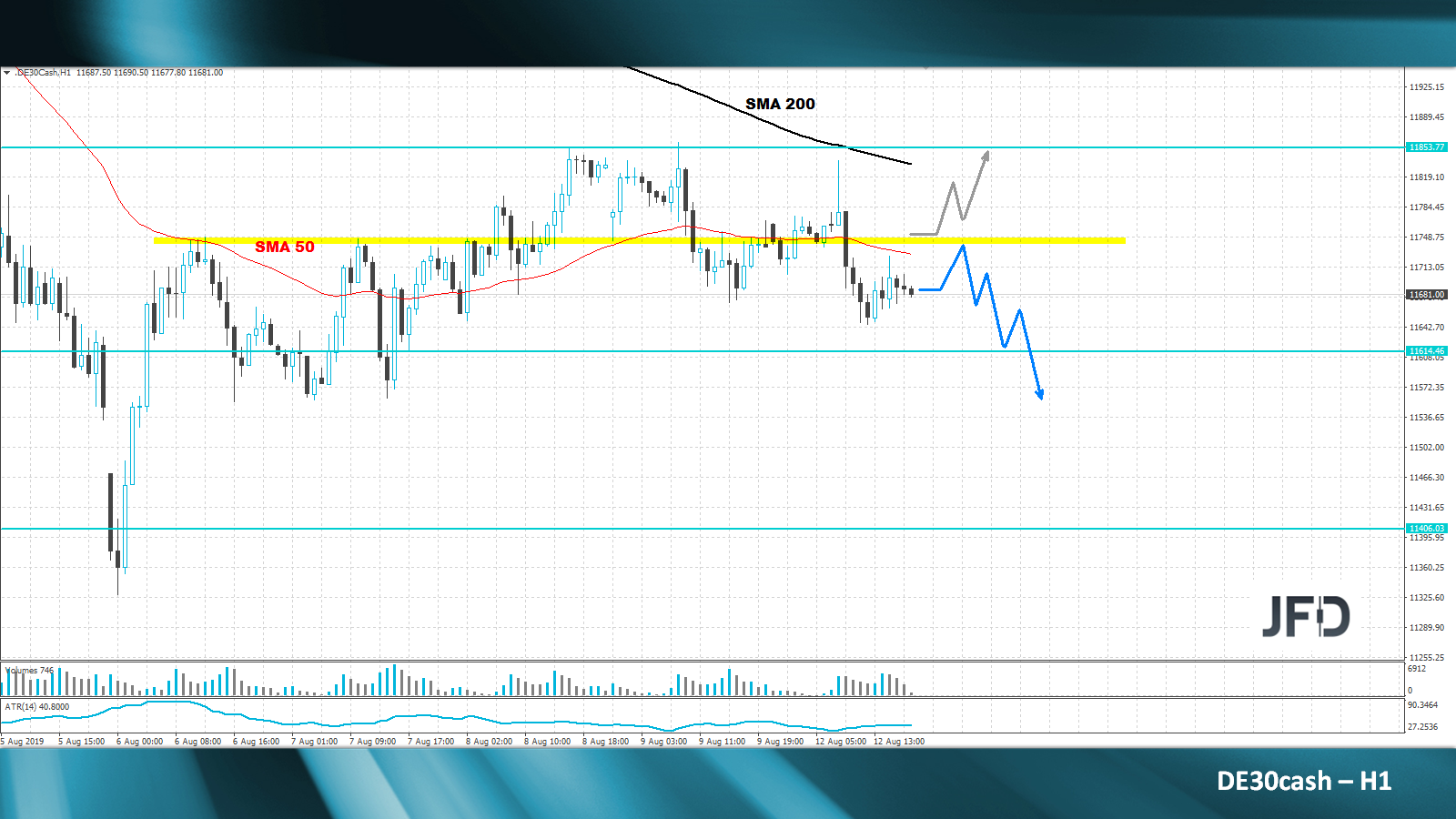Click the 7 Aug 09:00 time label
This screenshot has height=819, width=1456.
[373, 742]
